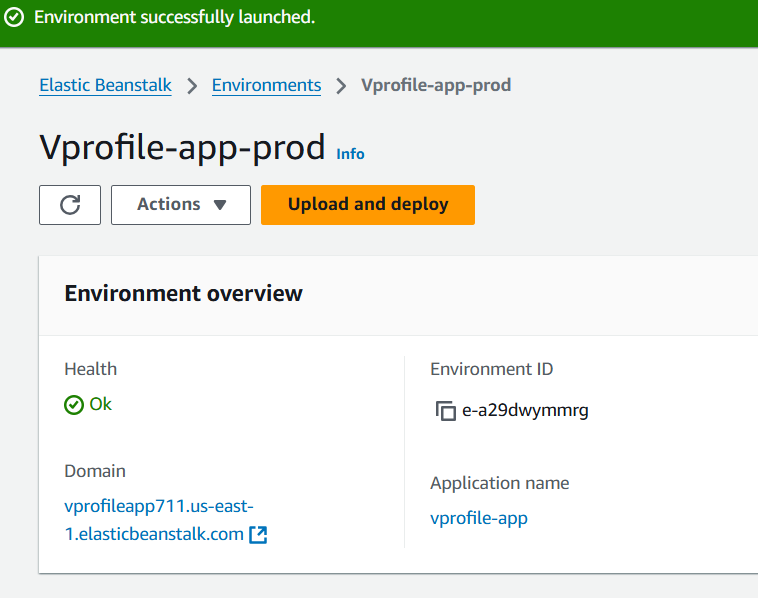This screenshot has width=758, height=598.
Task: Click Upload and deploy button
Action: click(368, 204)
